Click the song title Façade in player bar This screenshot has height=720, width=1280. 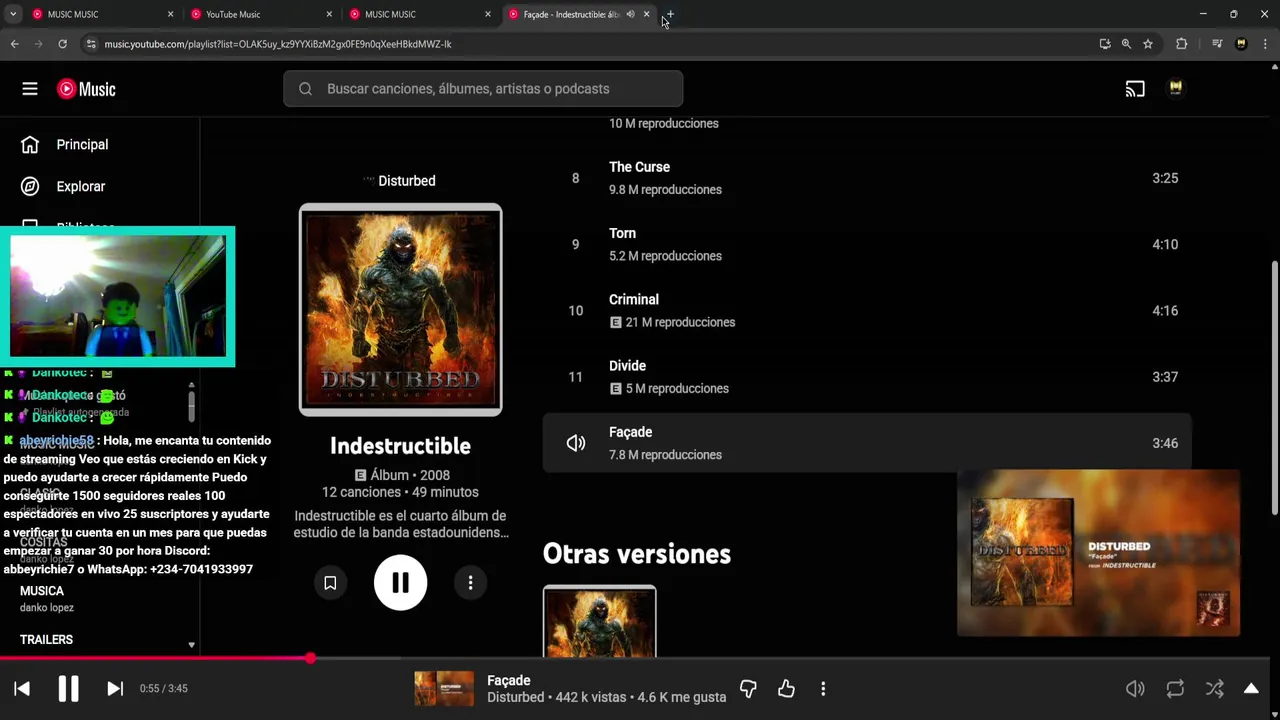[x=508, y=680]
